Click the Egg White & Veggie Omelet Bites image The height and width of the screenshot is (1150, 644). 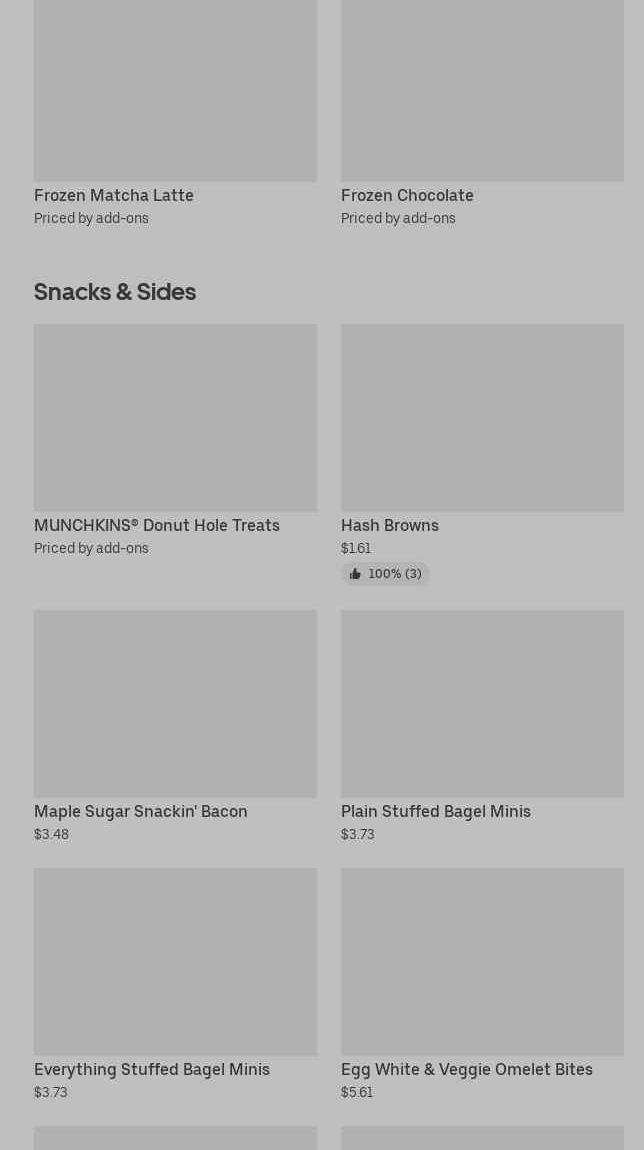(482, 961)
